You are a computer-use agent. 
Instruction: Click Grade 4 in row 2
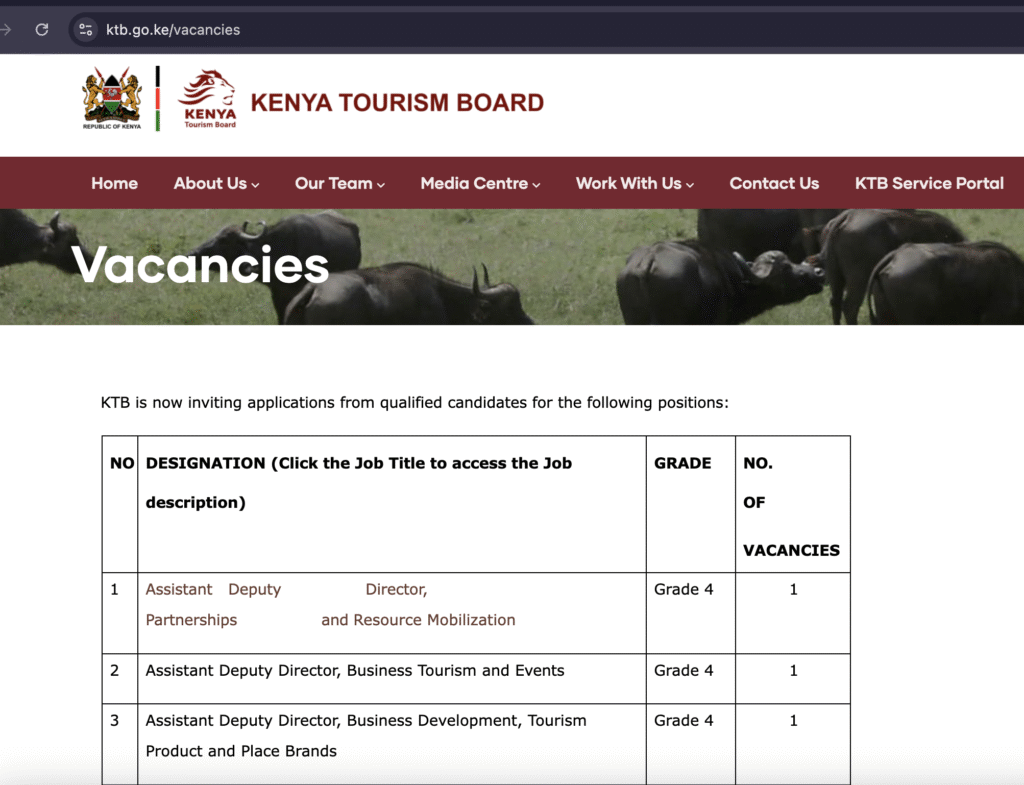click(683, 670)
